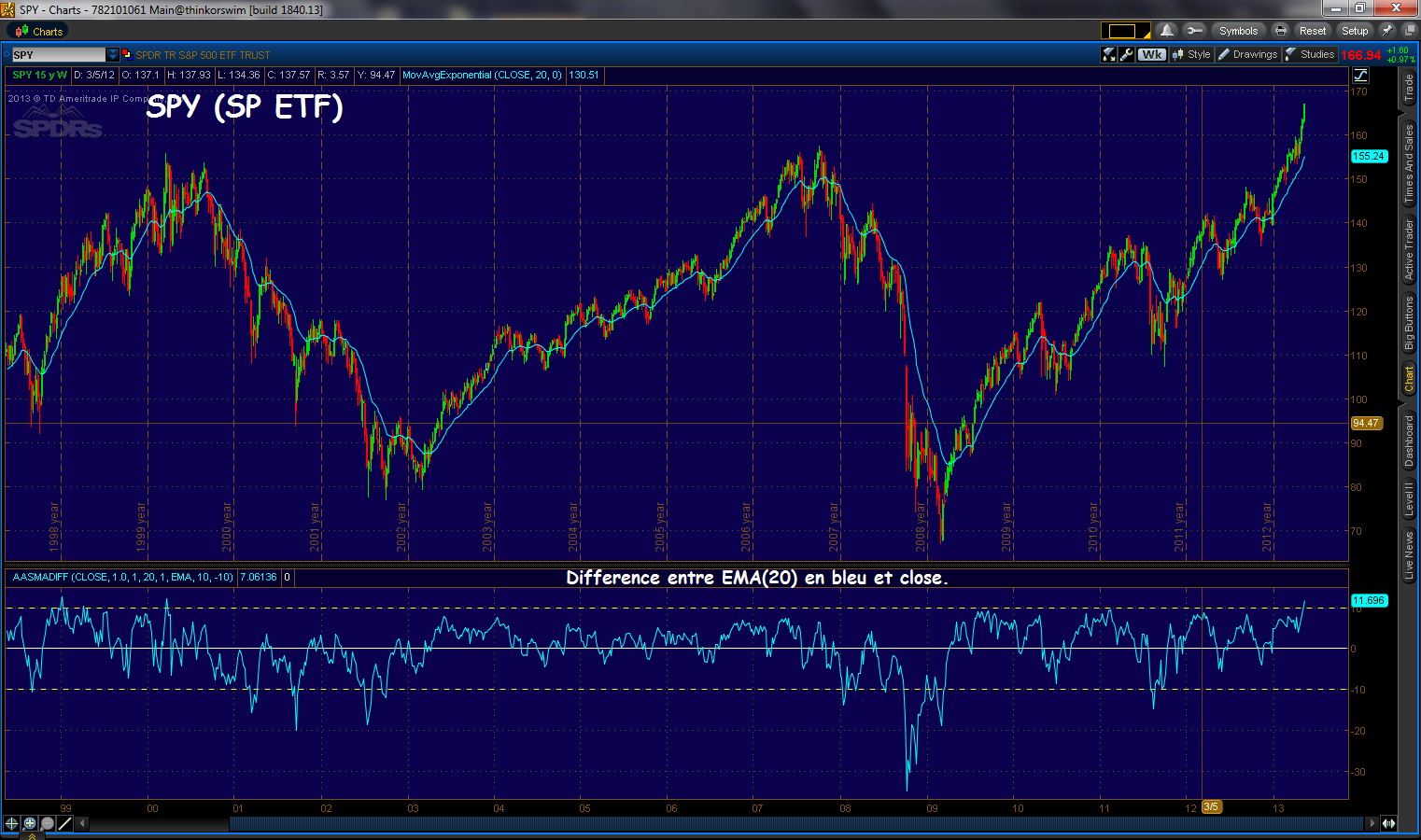The image size is (1421, 840).
Task: Click the 155.24 price bubble
Action: click(x=1369, y=156)
